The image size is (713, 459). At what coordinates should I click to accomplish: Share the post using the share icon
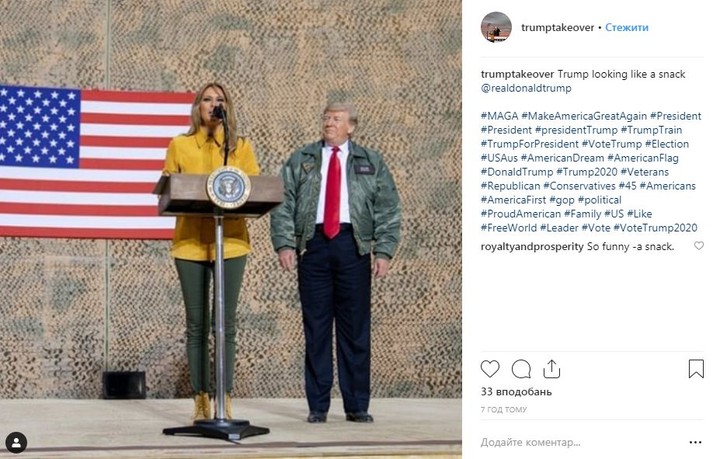[552, 369]
